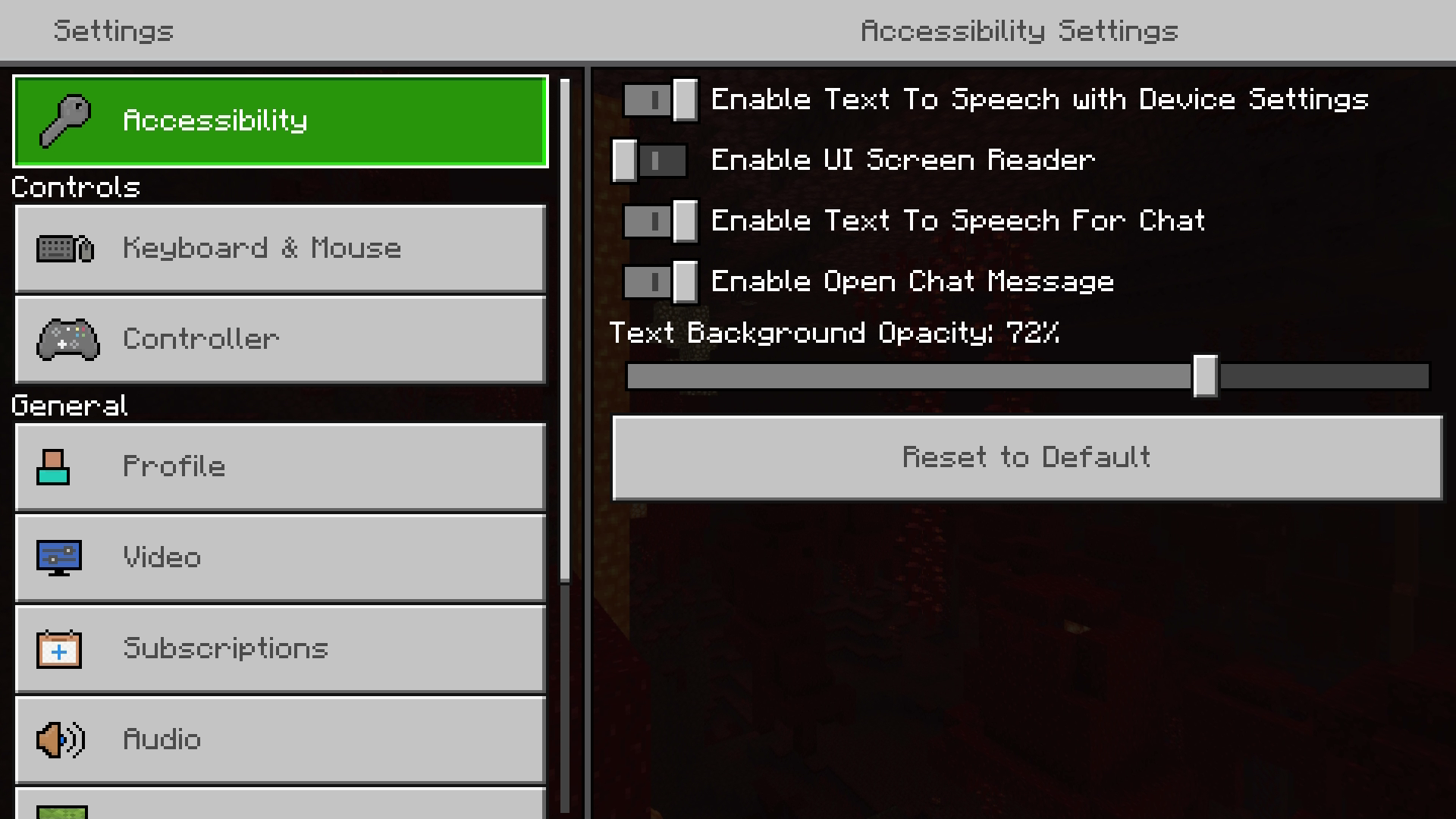Expand the General section
The image size is (1456, 819).
pyautogui.click(x=71, y=405)
